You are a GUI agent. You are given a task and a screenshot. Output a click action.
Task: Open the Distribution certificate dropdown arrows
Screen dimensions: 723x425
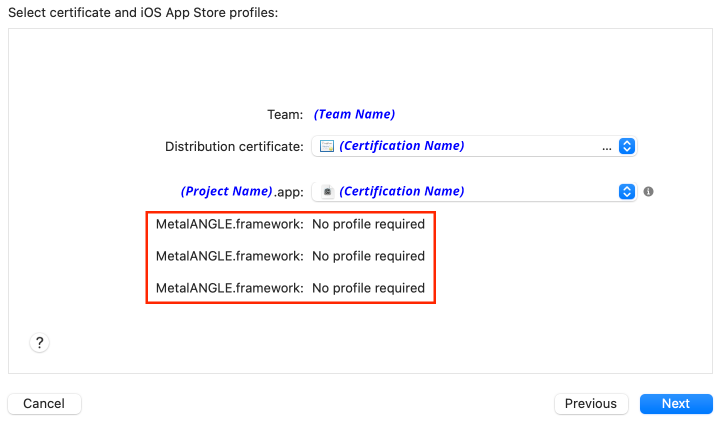click(x=627, y=146)
